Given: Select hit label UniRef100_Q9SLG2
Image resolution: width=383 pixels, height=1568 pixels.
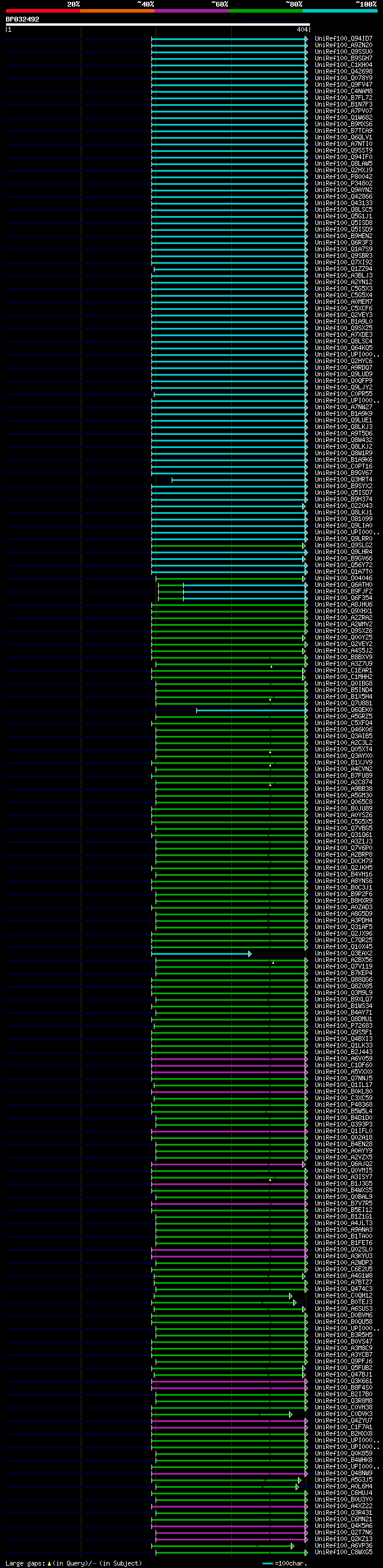Looking at the screenshot, I should point(344,546).
